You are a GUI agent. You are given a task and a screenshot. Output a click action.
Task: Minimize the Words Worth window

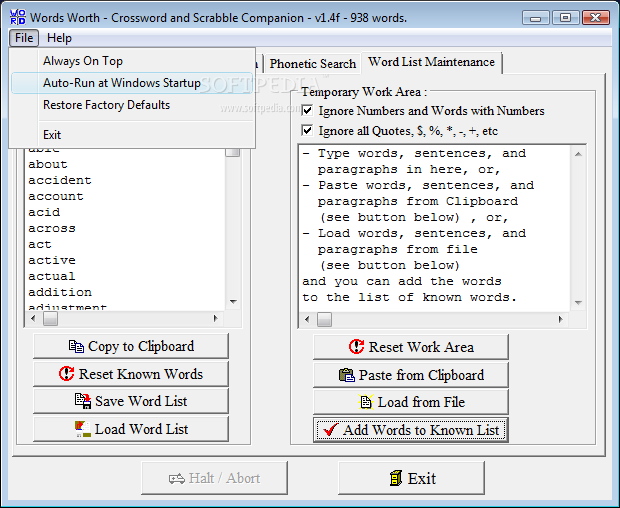[535, 18]
